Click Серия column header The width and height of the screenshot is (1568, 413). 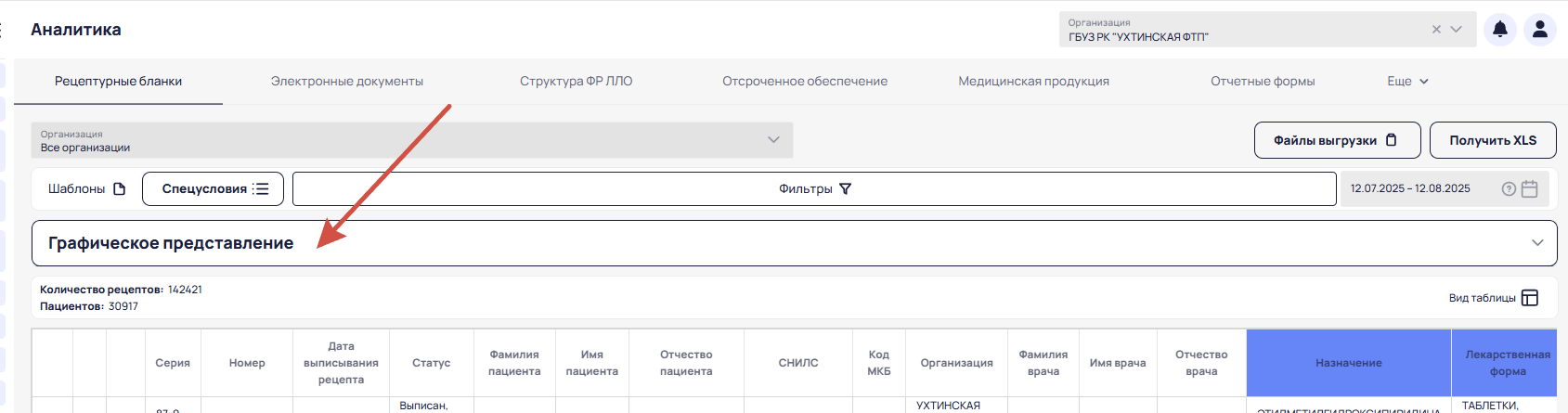[x=173, y=363]
